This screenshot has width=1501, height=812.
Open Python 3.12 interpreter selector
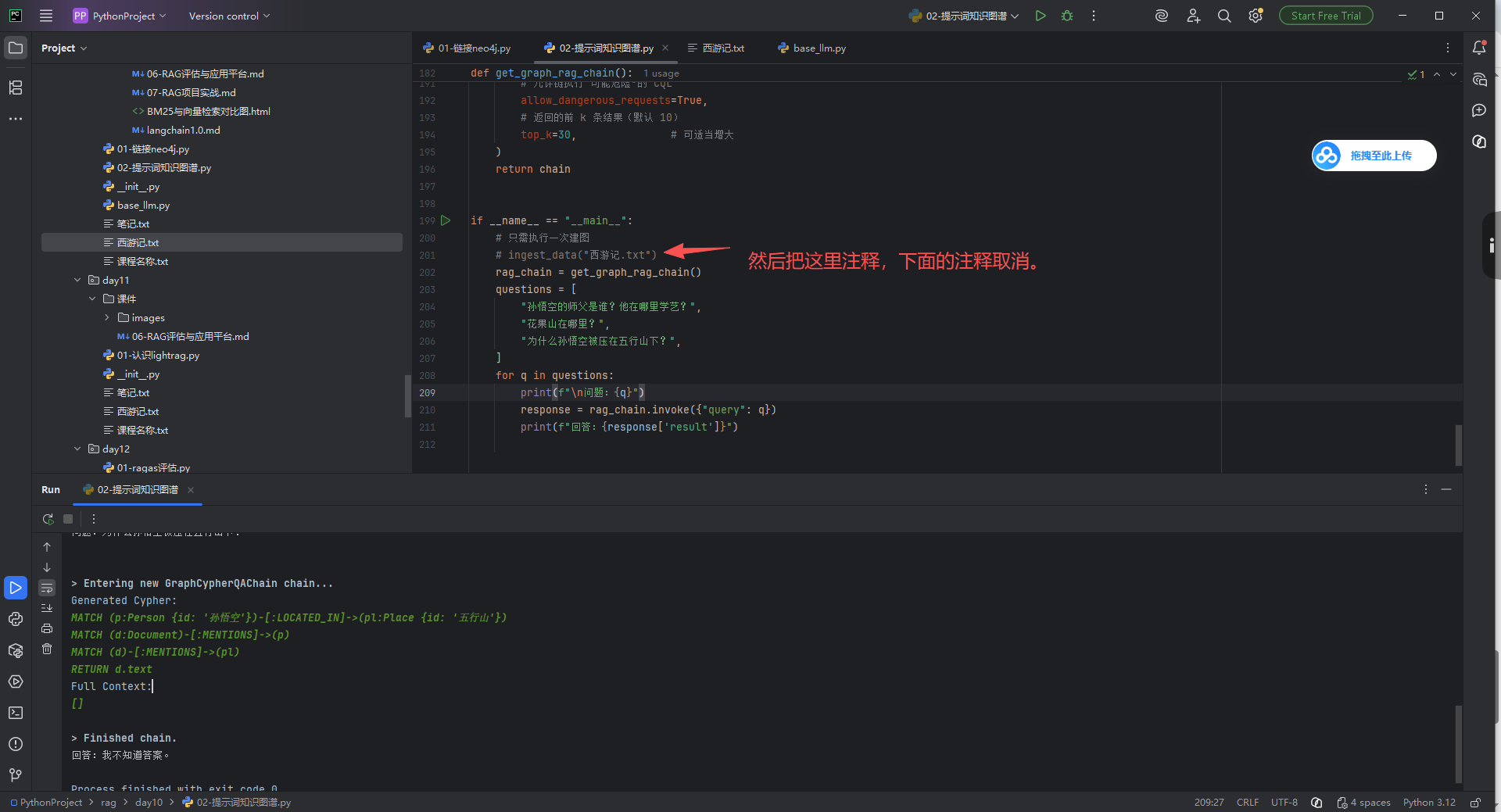(x=1429, y=803)
